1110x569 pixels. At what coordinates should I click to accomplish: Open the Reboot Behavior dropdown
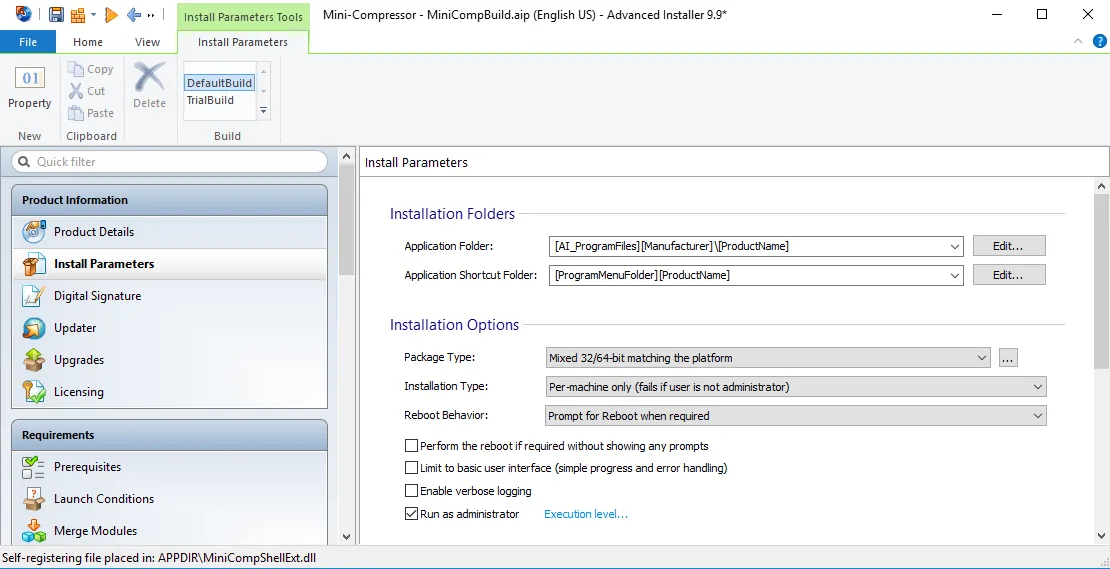pyautogui.click(x=1038, y=416)
